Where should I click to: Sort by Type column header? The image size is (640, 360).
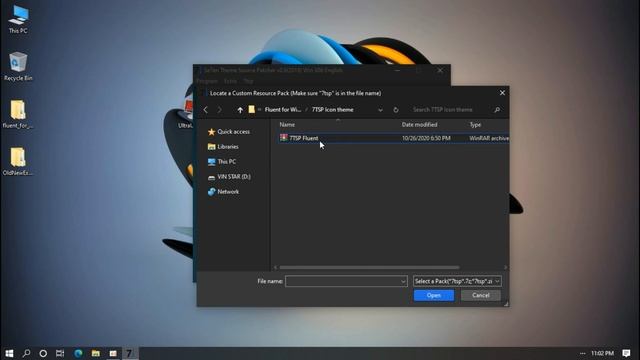coord(476,125)
